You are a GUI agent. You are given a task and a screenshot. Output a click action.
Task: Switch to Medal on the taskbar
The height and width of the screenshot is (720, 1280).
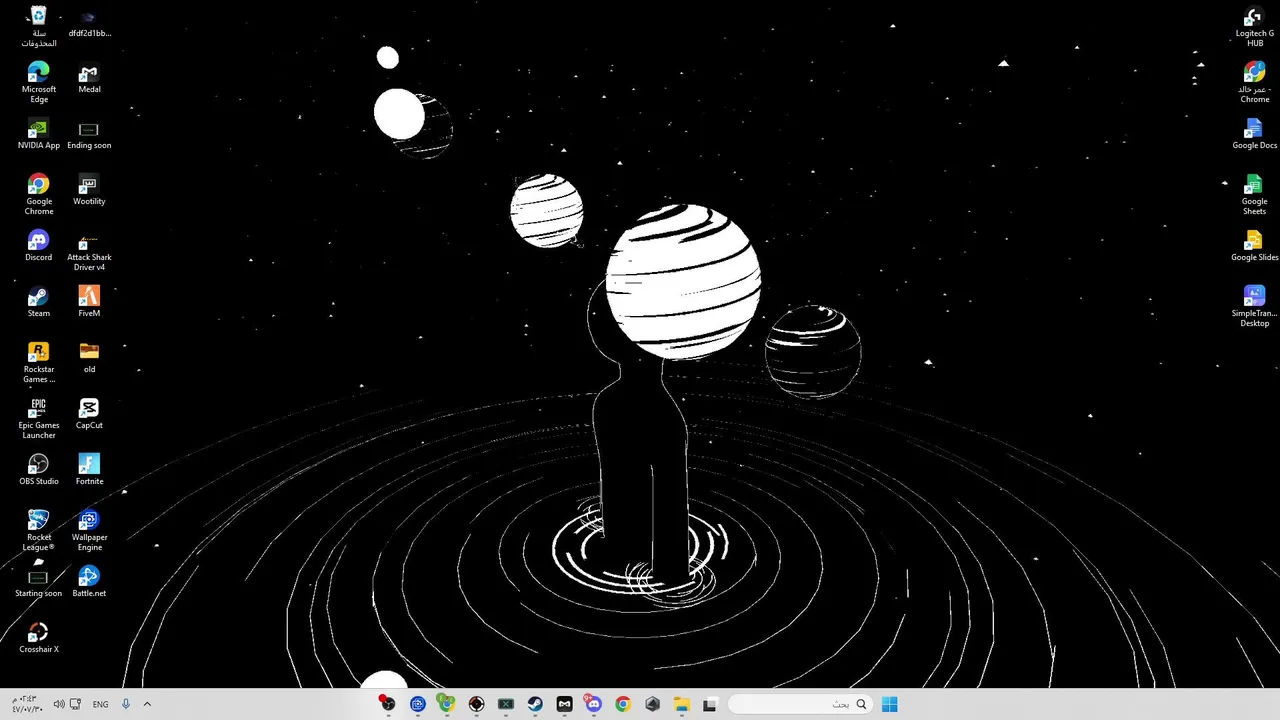[564, 704]
